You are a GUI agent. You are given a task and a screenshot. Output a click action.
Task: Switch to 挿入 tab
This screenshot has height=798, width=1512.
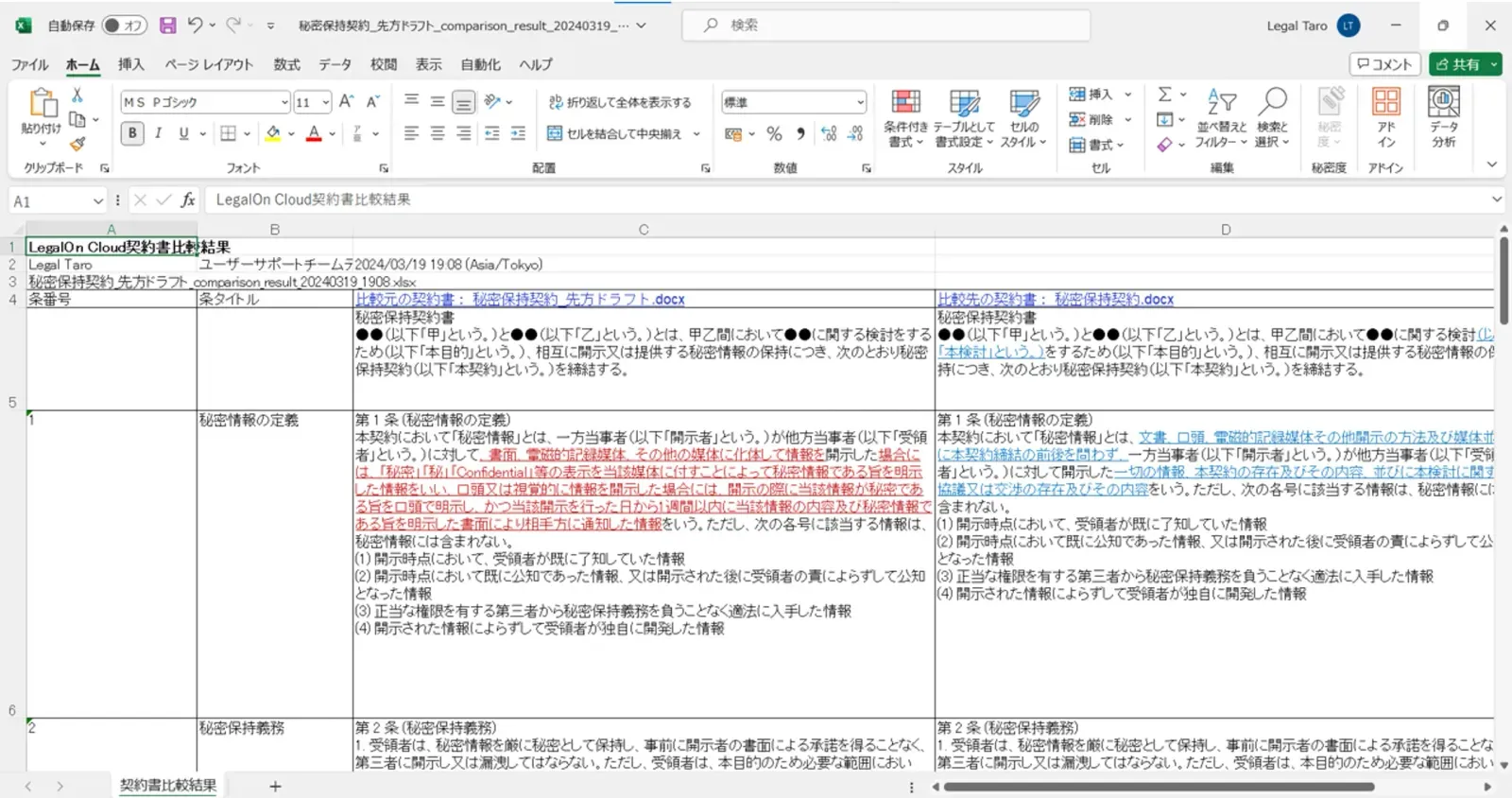tap(130, 64)
